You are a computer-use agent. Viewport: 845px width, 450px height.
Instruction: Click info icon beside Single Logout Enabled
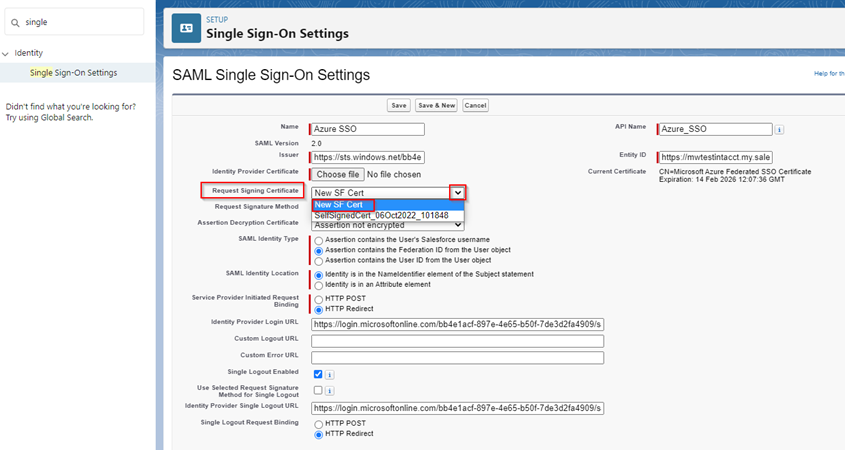click(330, 375)
